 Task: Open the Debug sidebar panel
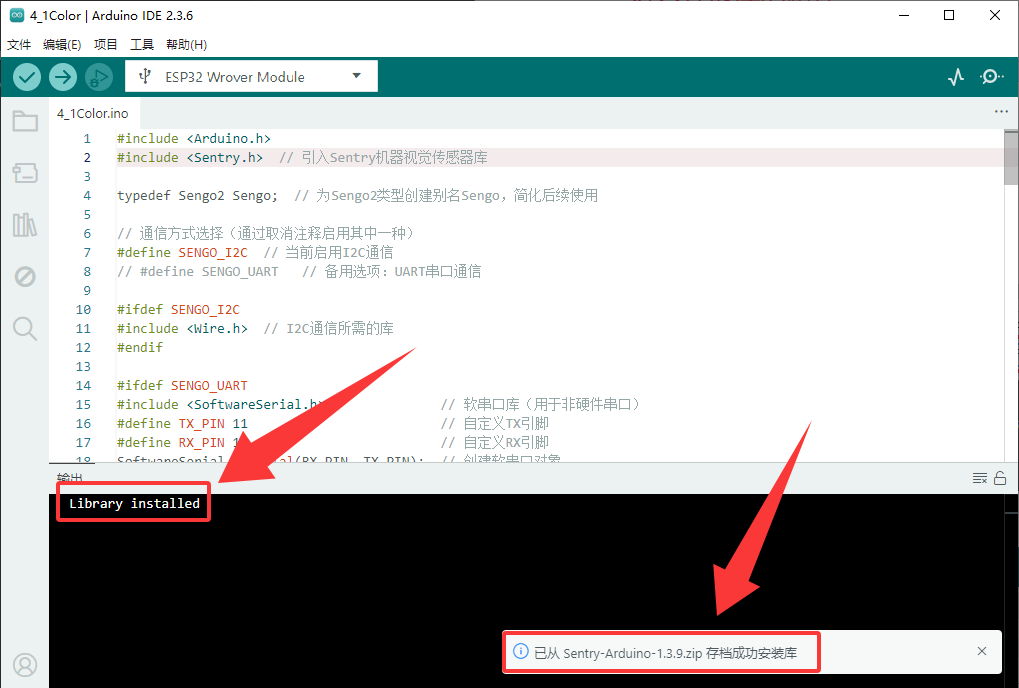(x=25, y=277)
